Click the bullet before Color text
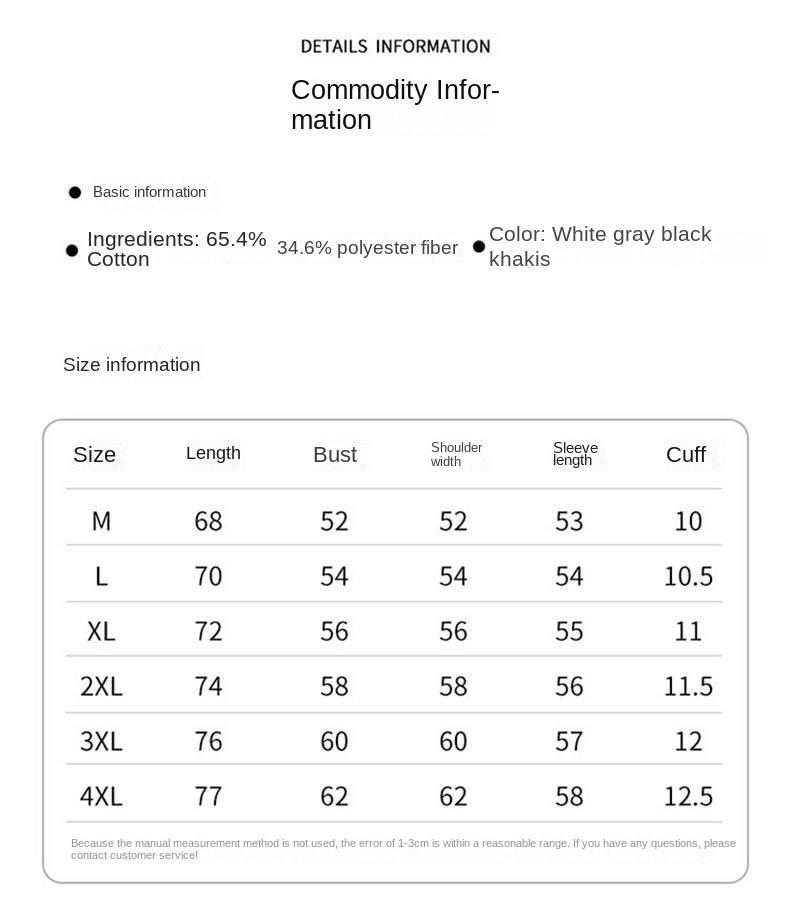790x920 pixels. pyautogui.click(x=479, y=247)
